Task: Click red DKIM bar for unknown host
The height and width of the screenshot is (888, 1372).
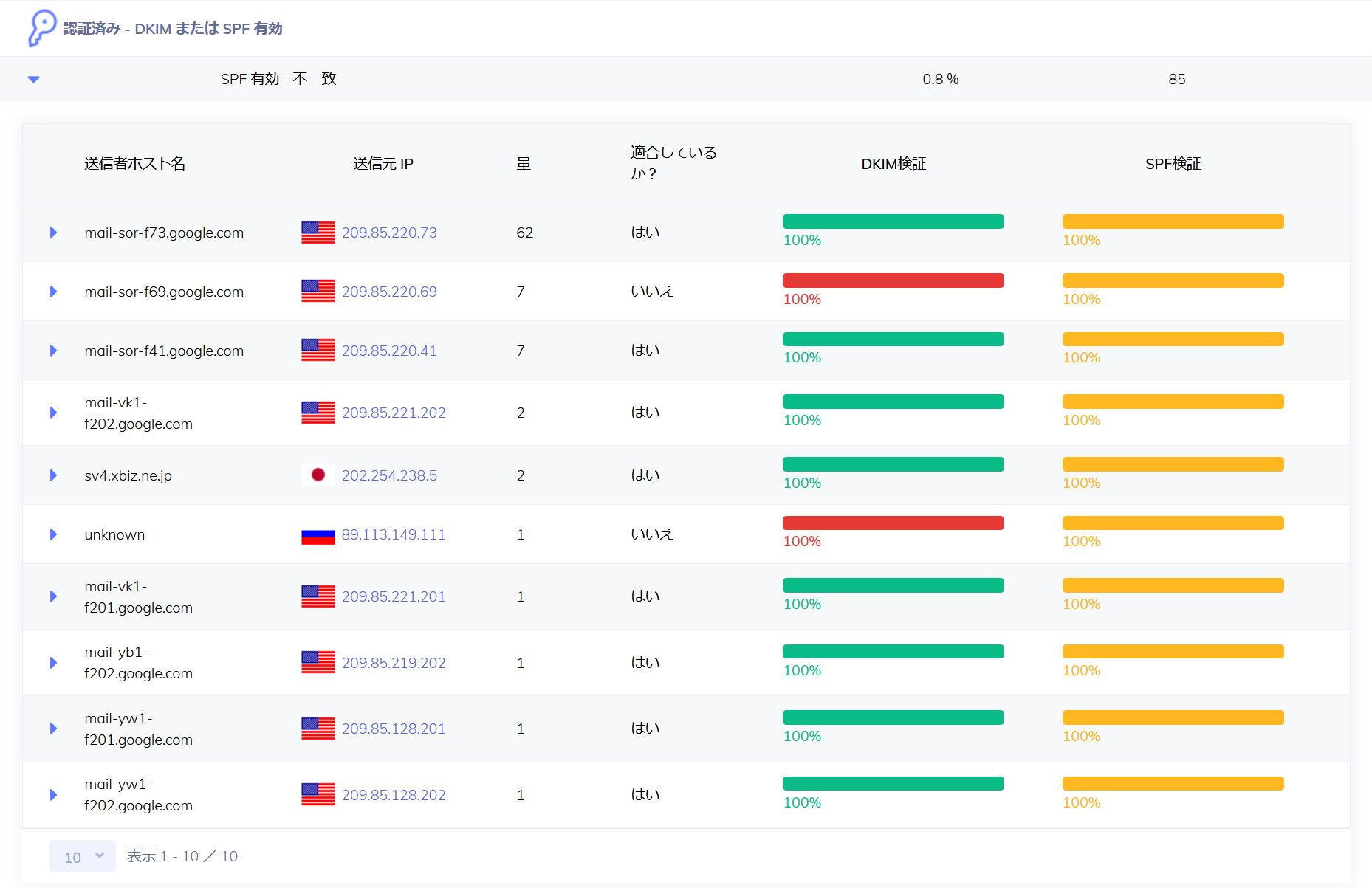Action: pyautogui.click(x=893, y=523)
